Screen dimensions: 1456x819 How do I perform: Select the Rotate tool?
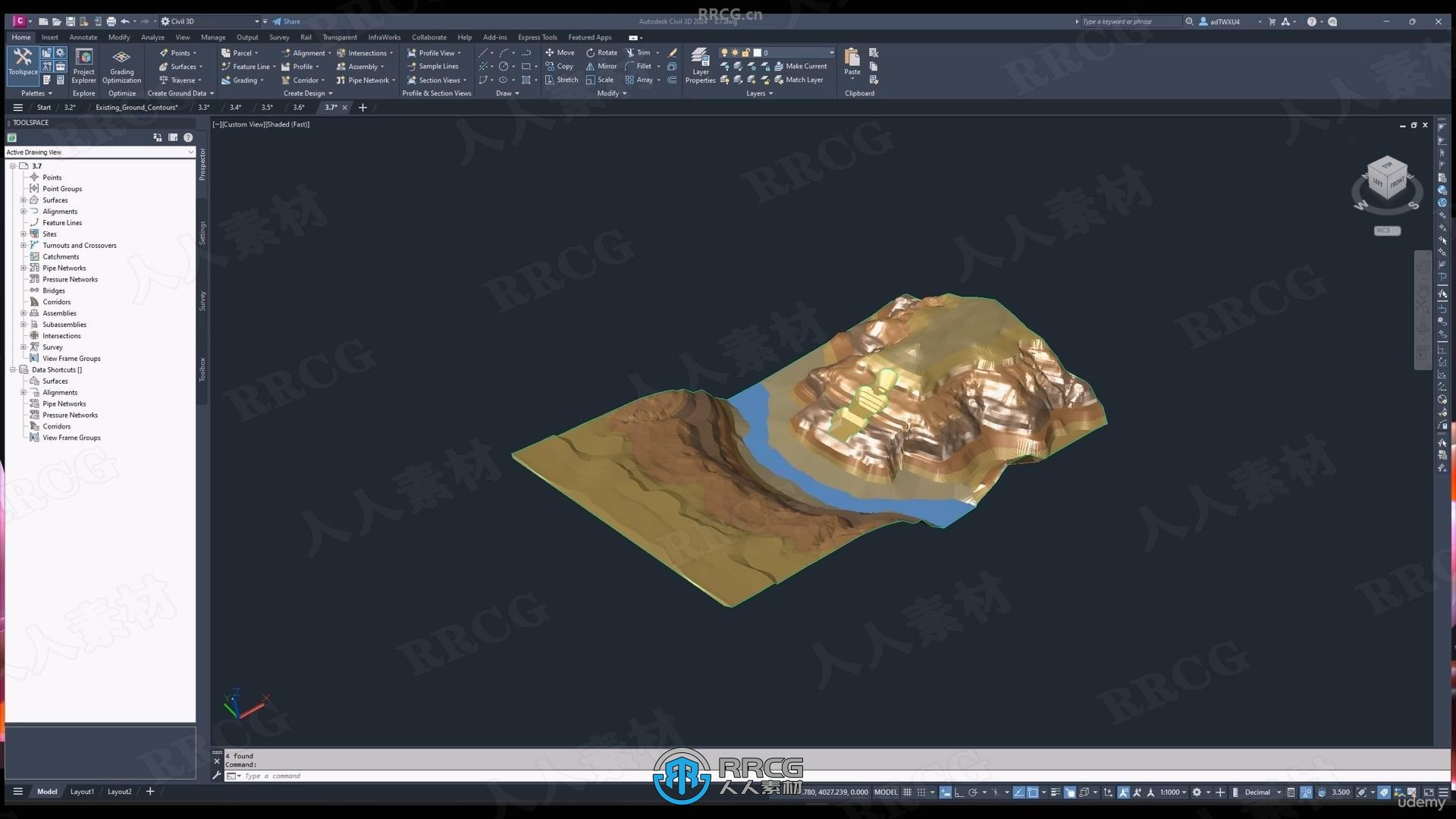tap(601, 53)
